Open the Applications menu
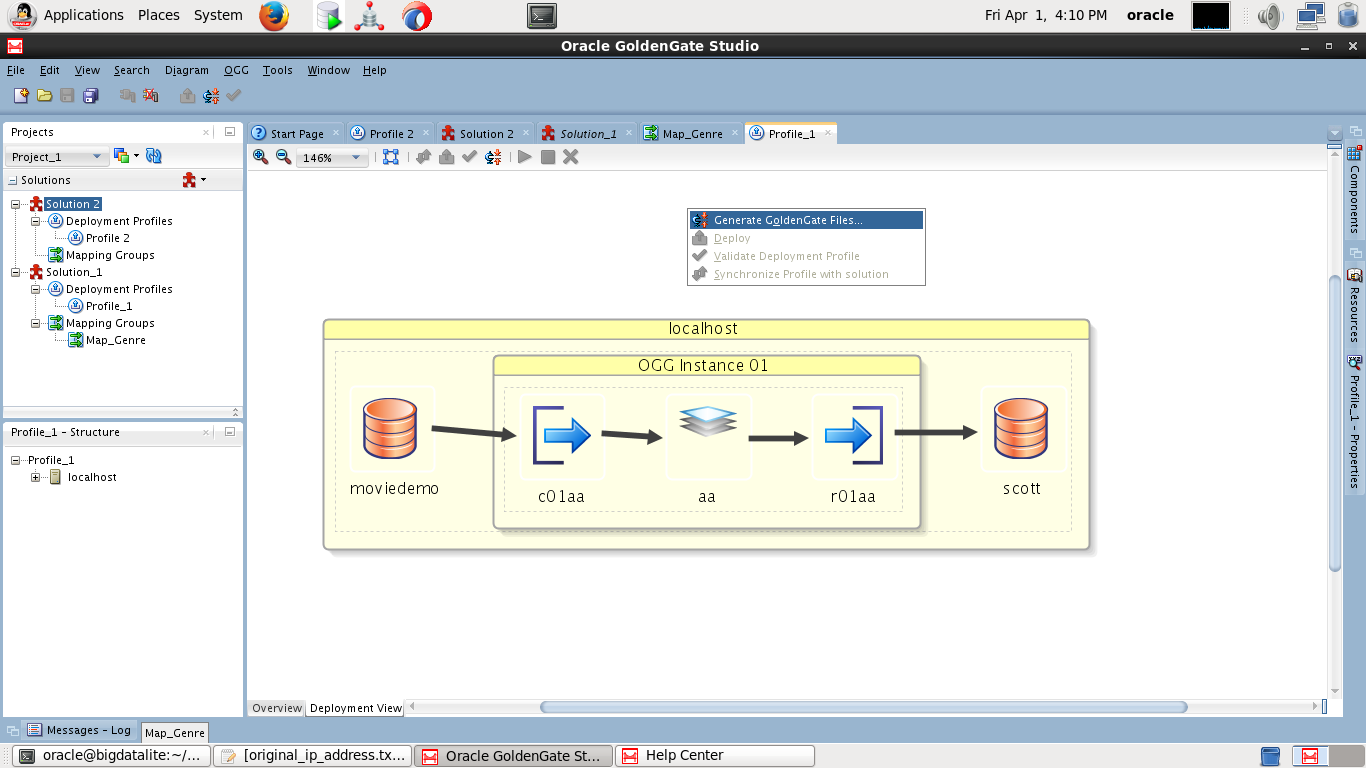Image resolution: width=1366 pixels, height=768 pixels. (x=84, y=15)
